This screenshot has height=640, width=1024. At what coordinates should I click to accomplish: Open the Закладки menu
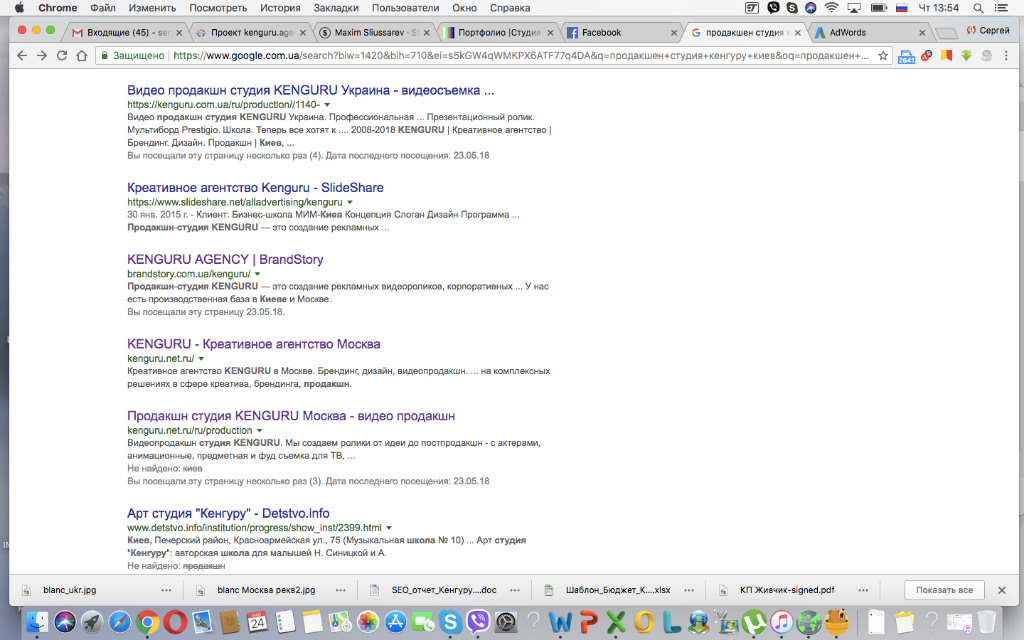[336, 8]
